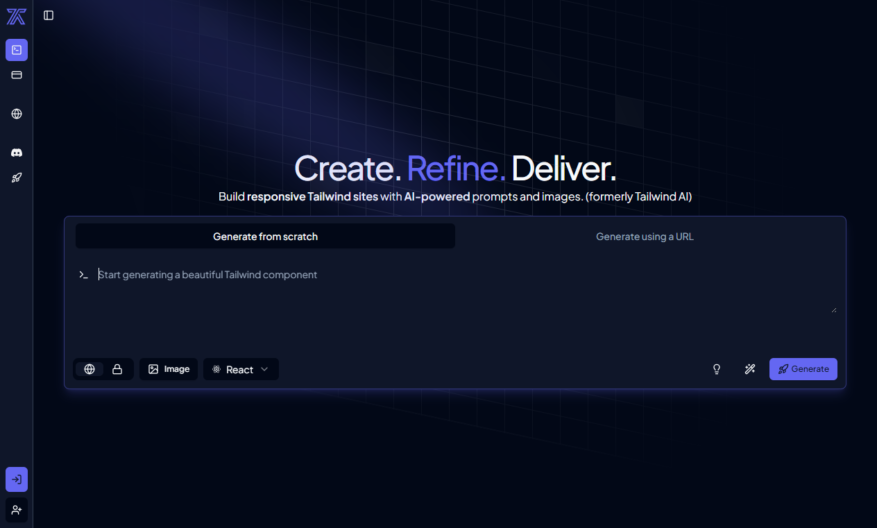The width and height of the screenshot is (877, 528).
Task: Click the Tailwind AI logo in the sidebar
Action: pos(16,16)
